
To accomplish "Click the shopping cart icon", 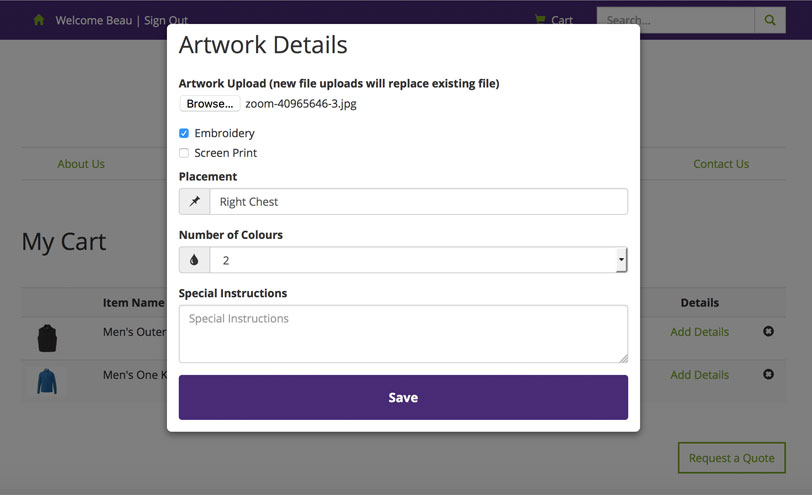I will [540, 20].
